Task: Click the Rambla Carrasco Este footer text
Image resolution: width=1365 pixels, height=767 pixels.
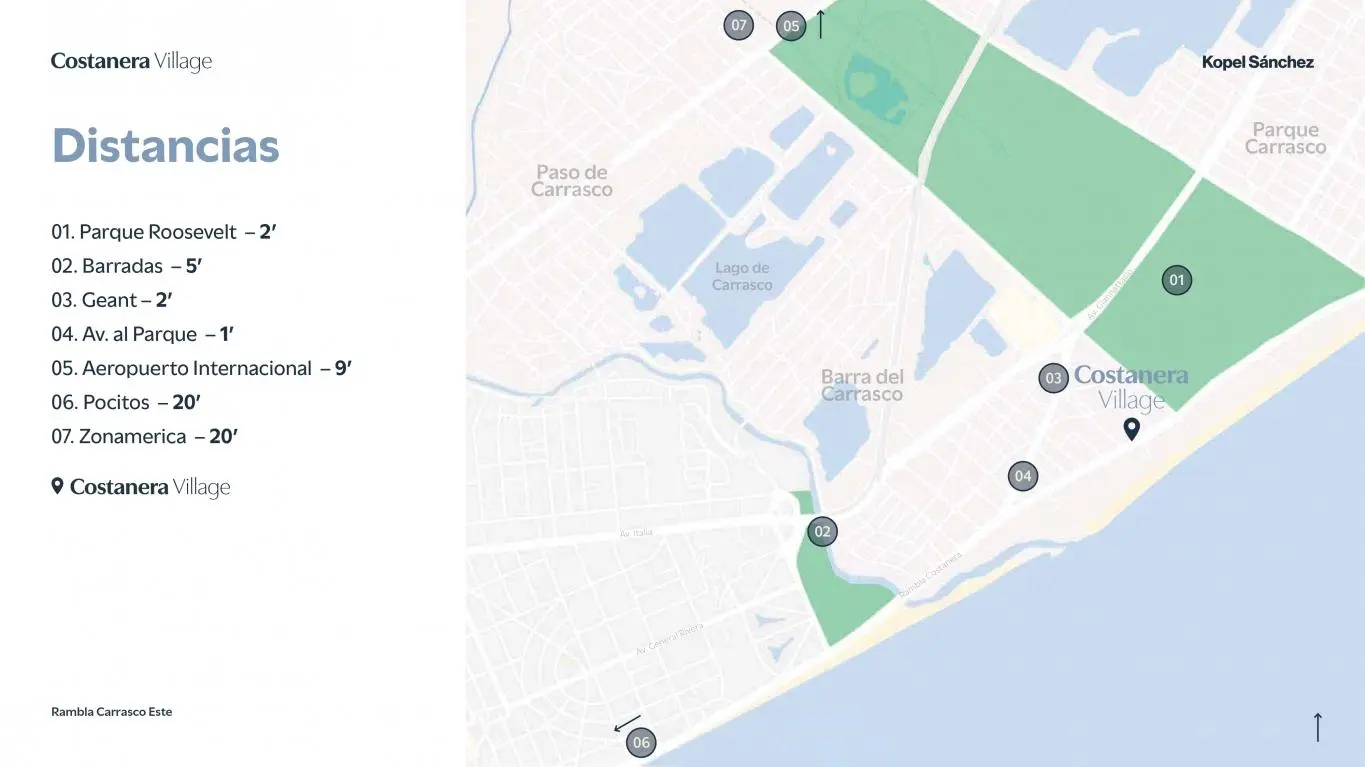Action: tap(112, 712)
